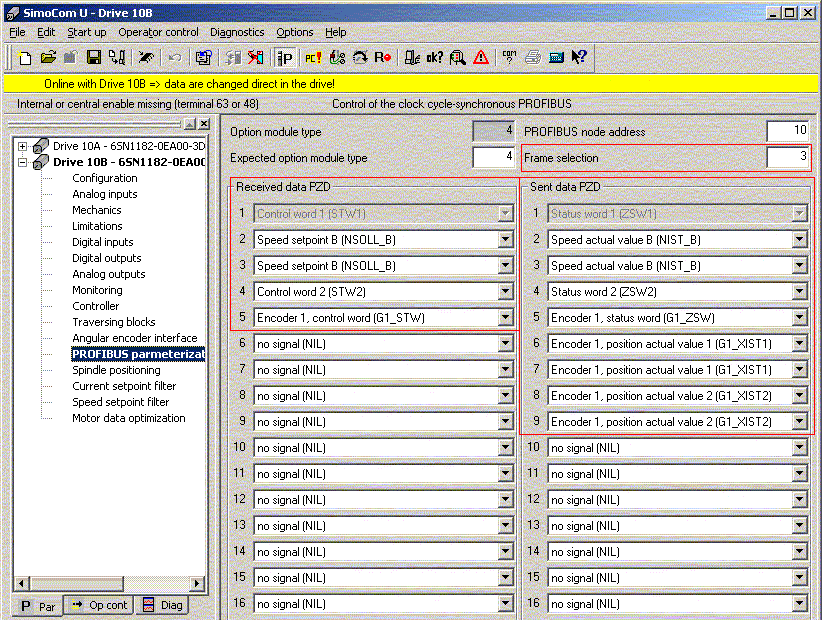The image size is (822, 620).
Task: Click the grayed open-from-drive icon
Action: (70, 57)
